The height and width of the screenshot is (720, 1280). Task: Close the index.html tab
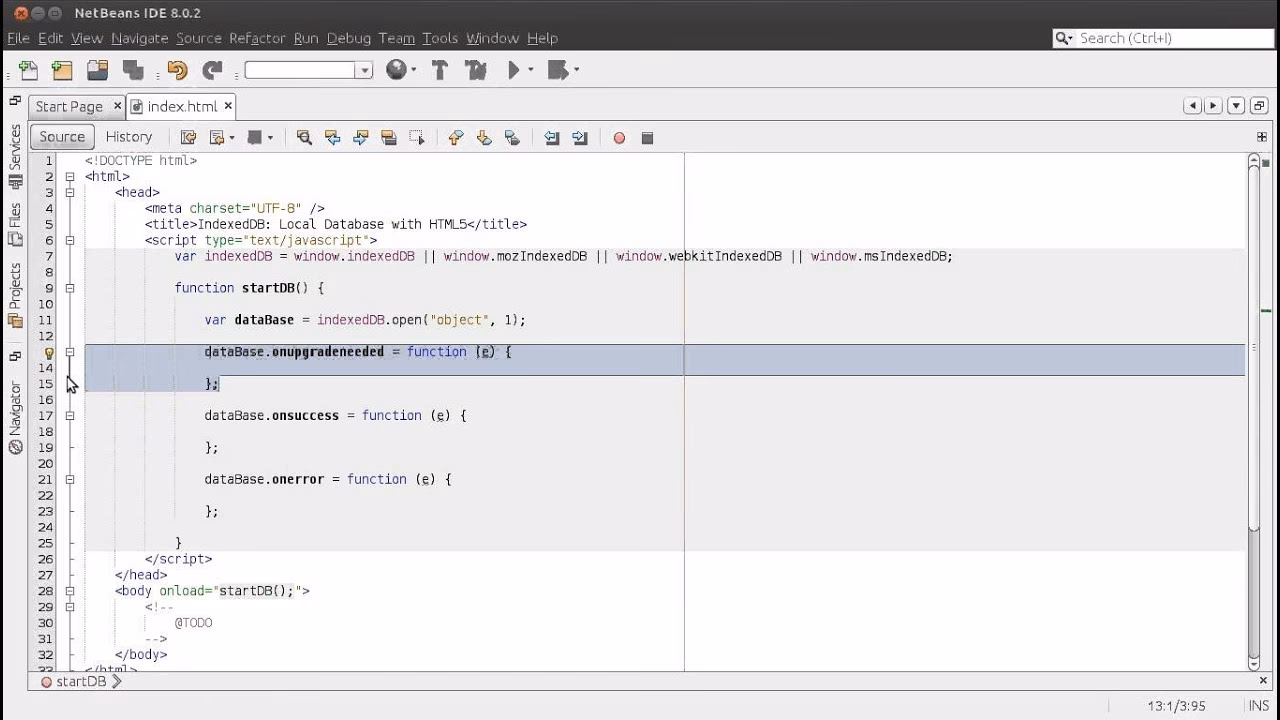click(x=228, y=105)
